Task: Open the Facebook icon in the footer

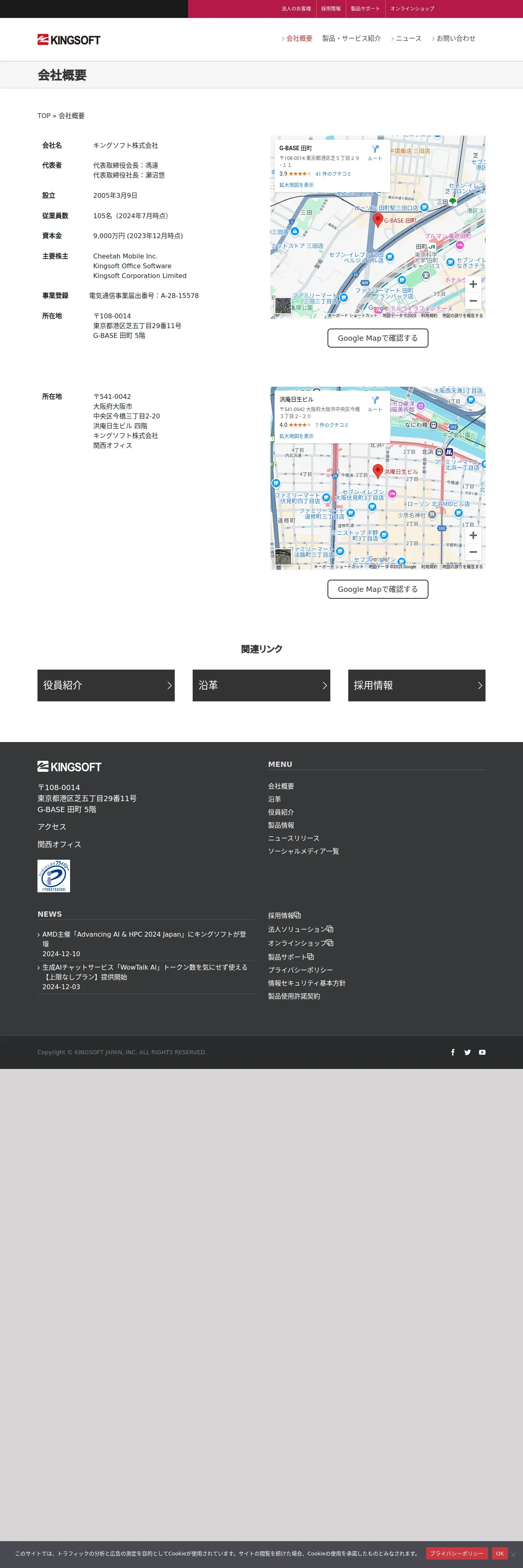Action: 453,1052
